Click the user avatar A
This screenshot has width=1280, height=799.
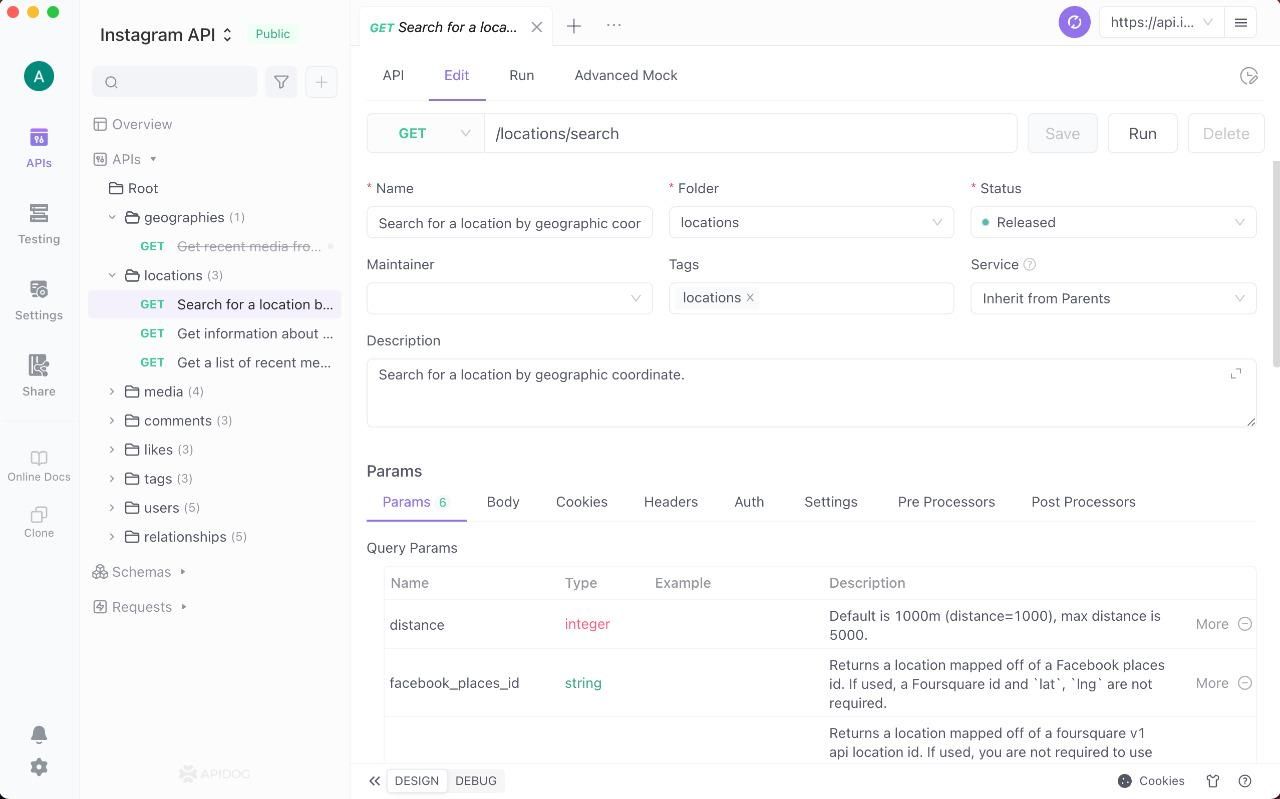coord(39,76)
